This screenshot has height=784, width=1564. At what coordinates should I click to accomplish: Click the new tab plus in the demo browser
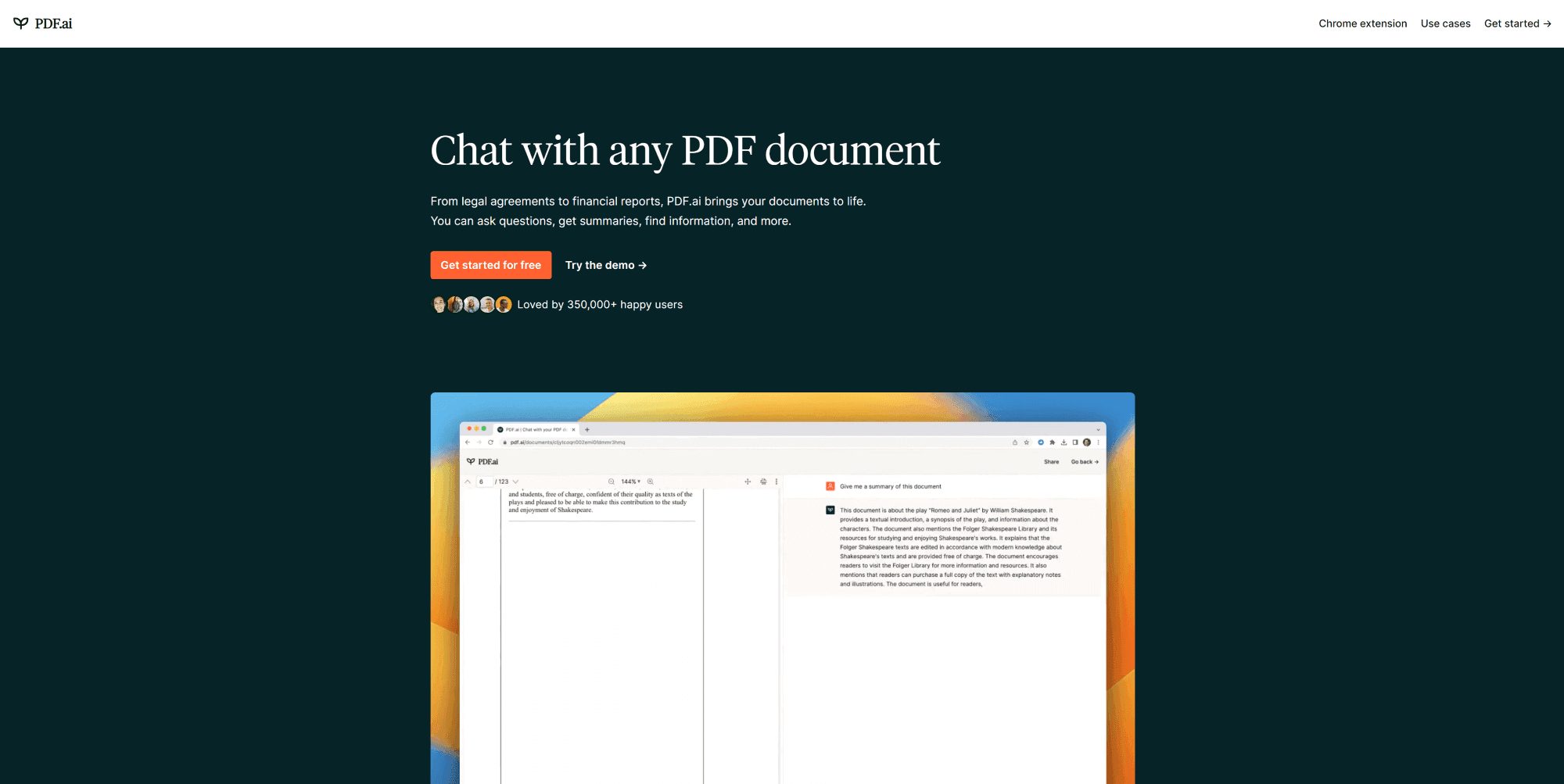[x=587, y=429]
